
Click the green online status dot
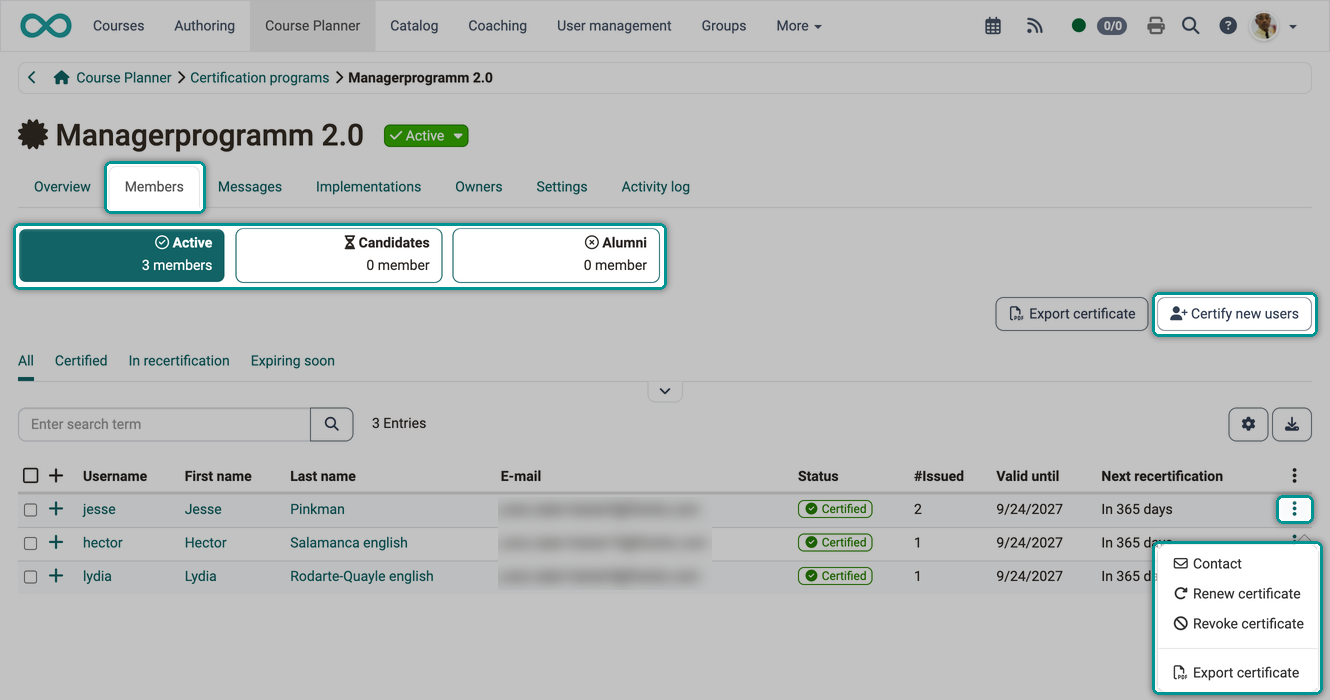[x=1078, y=26]
